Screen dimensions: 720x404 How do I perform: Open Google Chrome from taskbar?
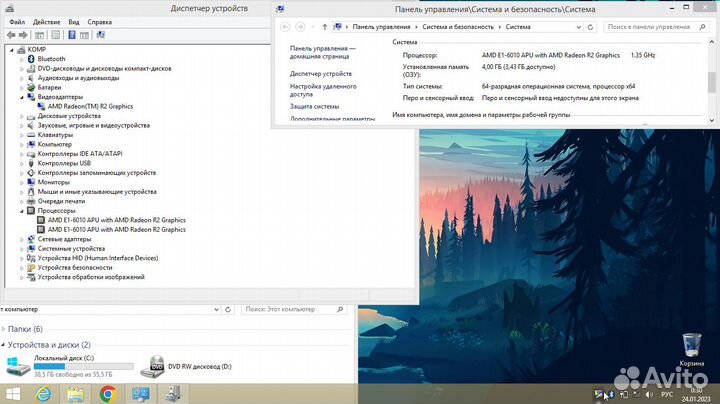point(108,394)
